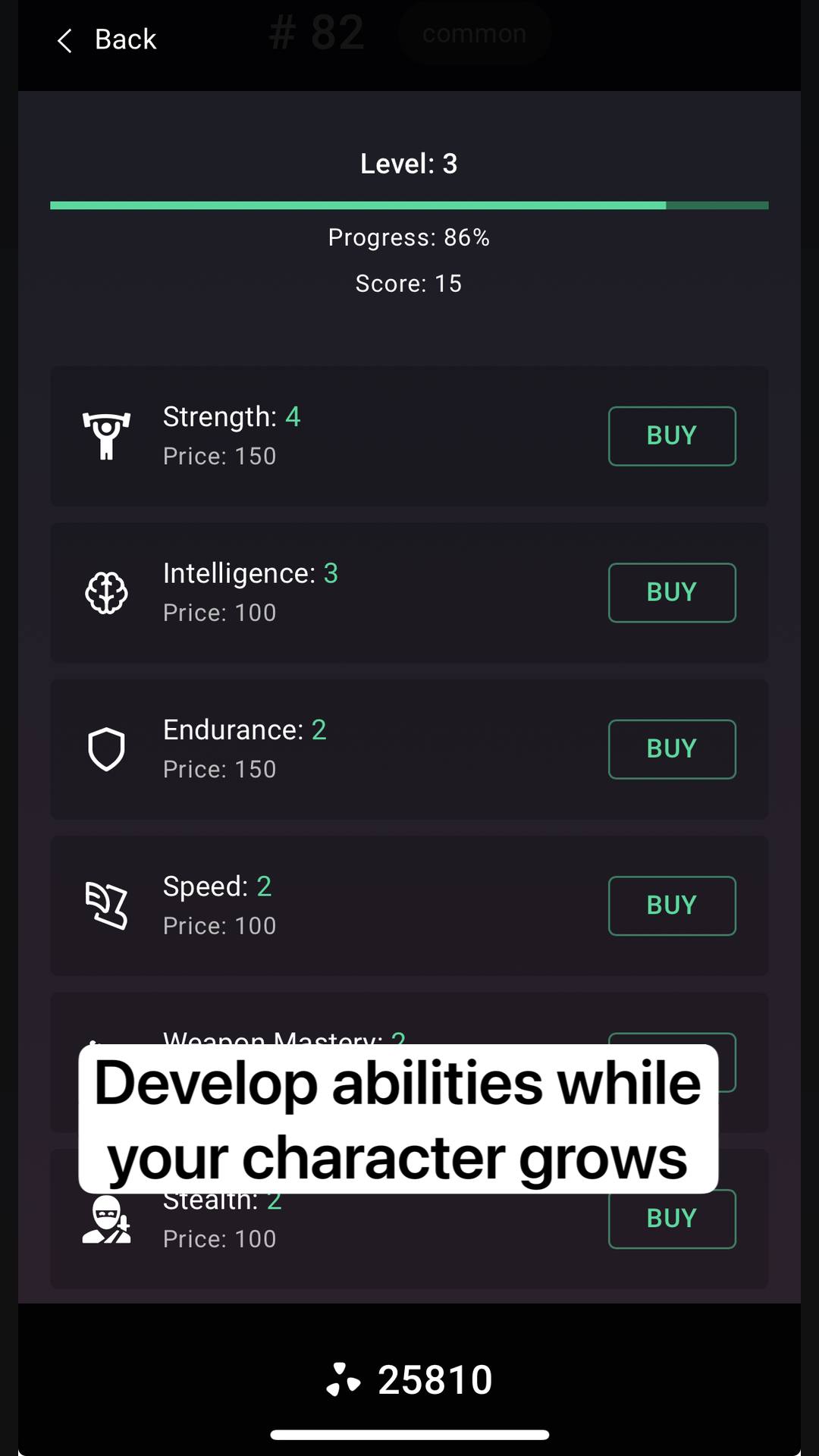Click the Intelligence brain icon
Viewport: 819px width, 1456px height.
tap(106, 592)
